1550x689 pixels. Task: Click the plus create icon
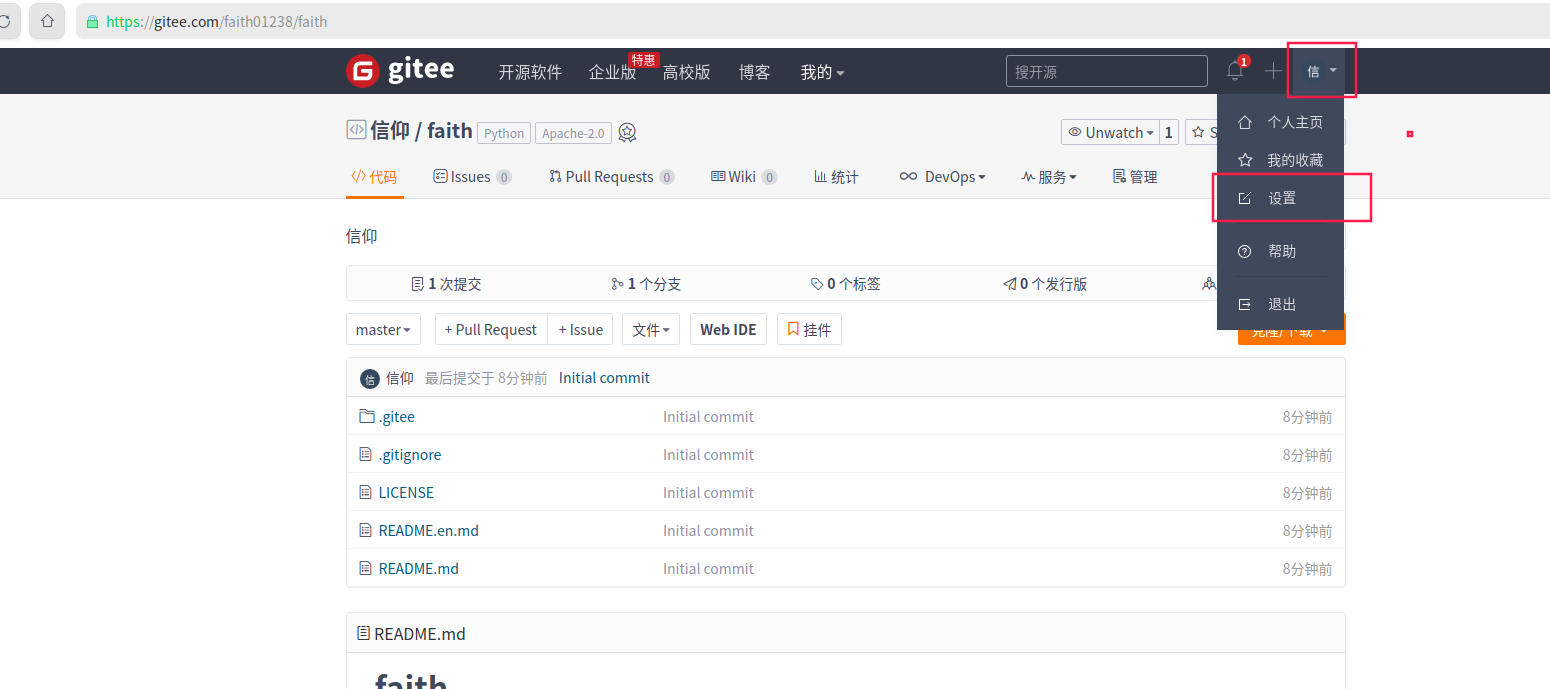point(1273,71)
